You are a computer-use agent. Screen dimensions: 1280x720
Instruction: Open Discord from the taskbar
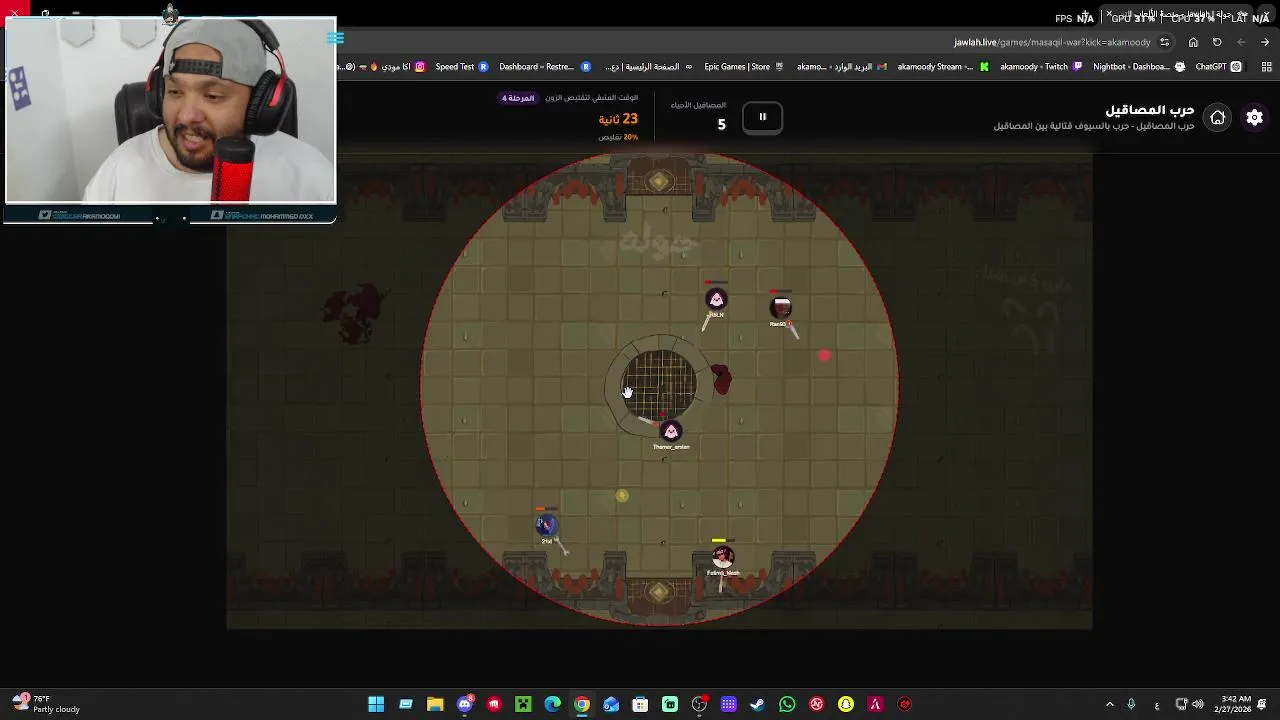pos(464,704)
